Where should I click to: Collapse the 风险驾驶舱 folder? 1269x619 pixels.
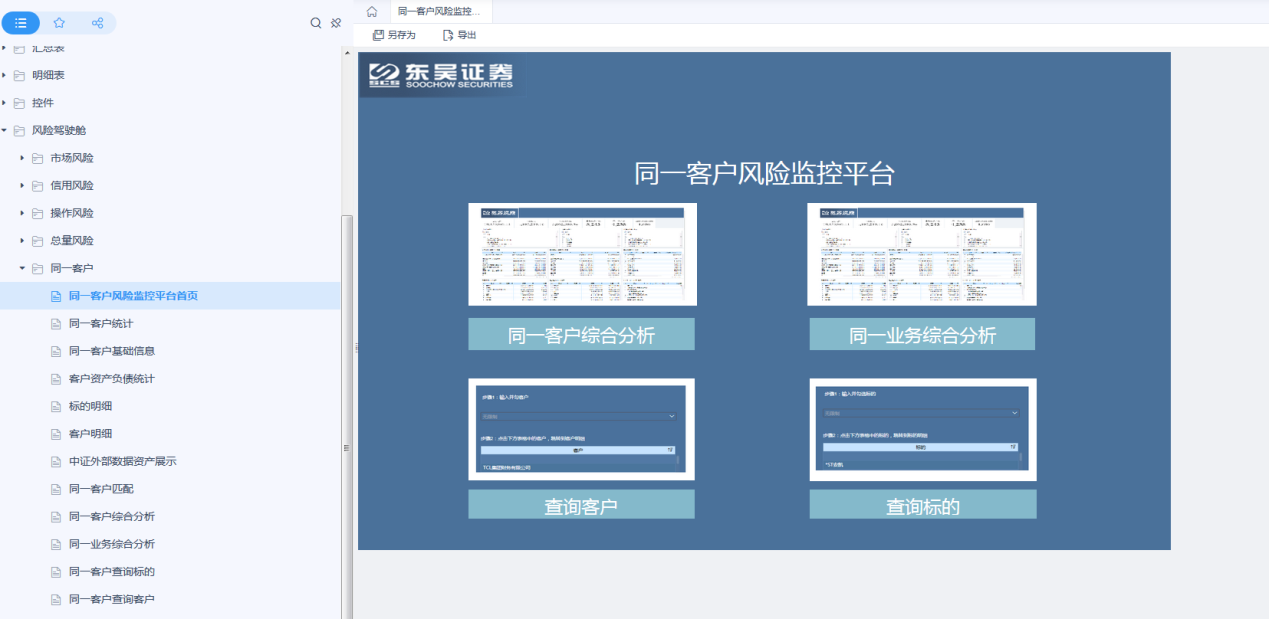[x=5, y=131]
